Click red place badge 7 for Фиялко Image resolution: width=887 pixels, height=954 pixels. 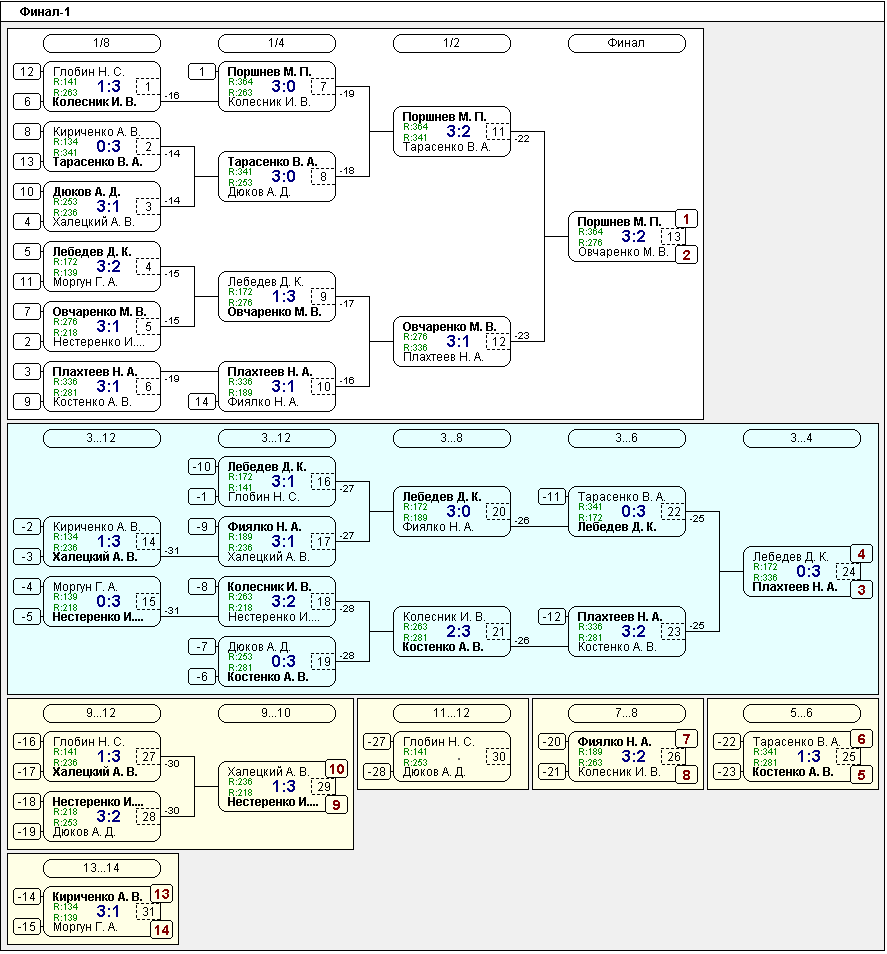coord(686,739)
